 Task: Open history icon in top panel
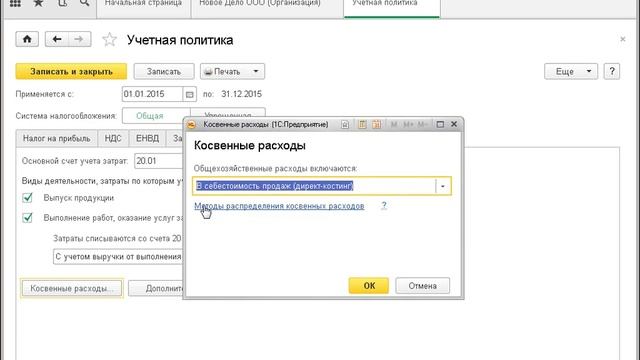tap(62, 3)
